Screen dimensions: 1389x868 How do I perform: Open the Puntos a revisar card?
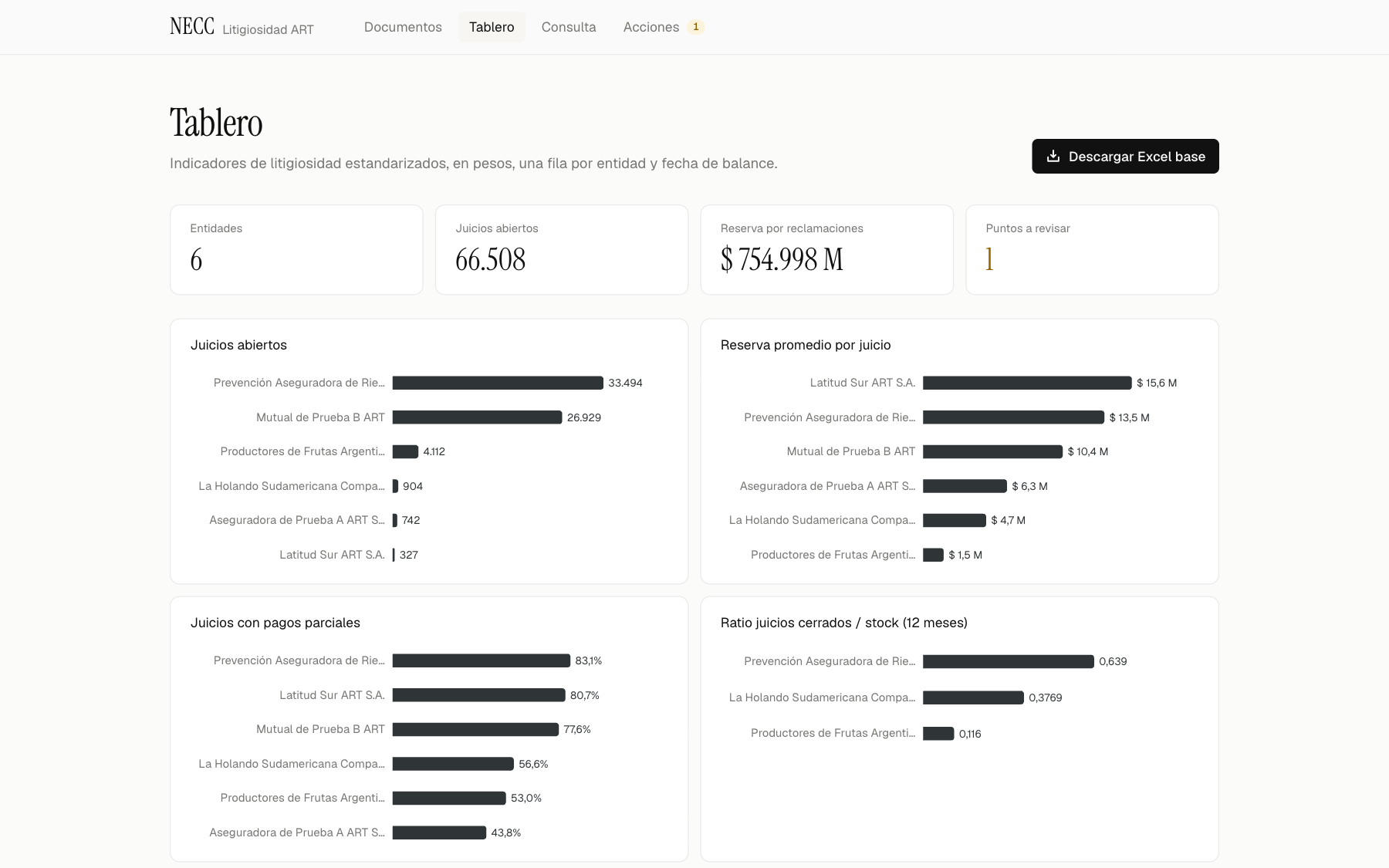(1092, 249)
